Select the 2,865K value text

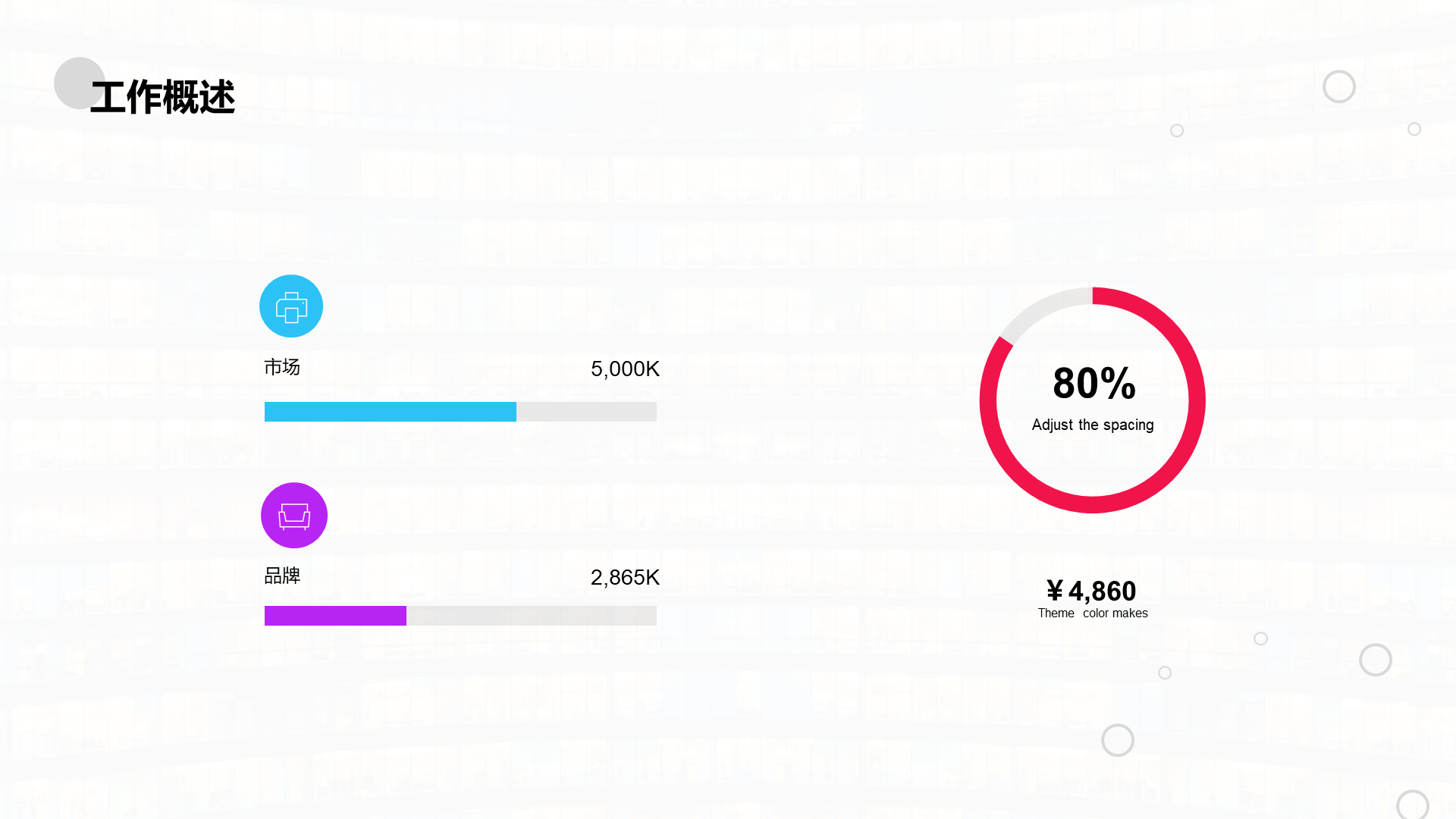(625, 578)
